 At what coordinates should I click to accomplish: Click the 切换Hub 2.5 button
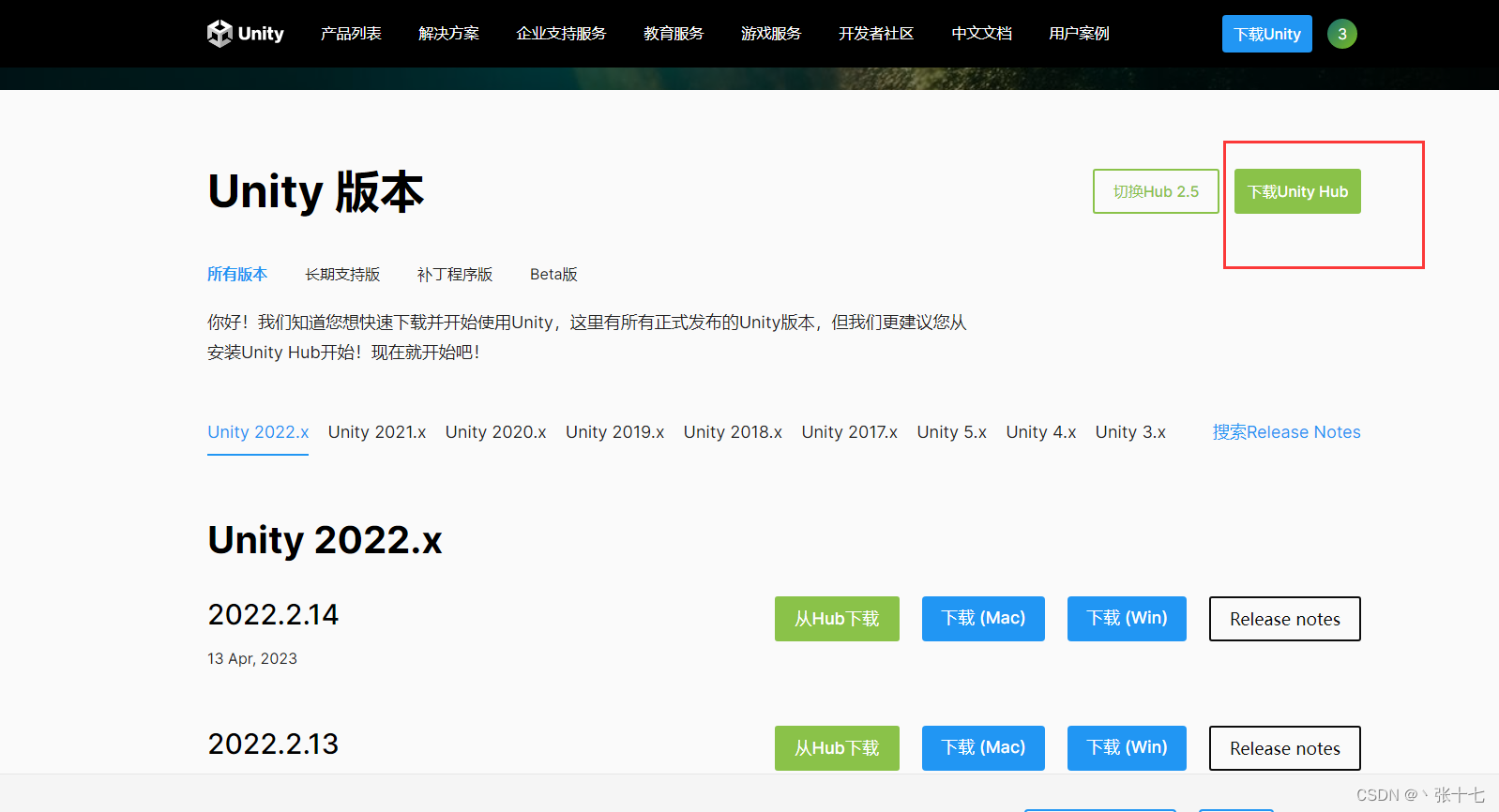(1156, 191)
